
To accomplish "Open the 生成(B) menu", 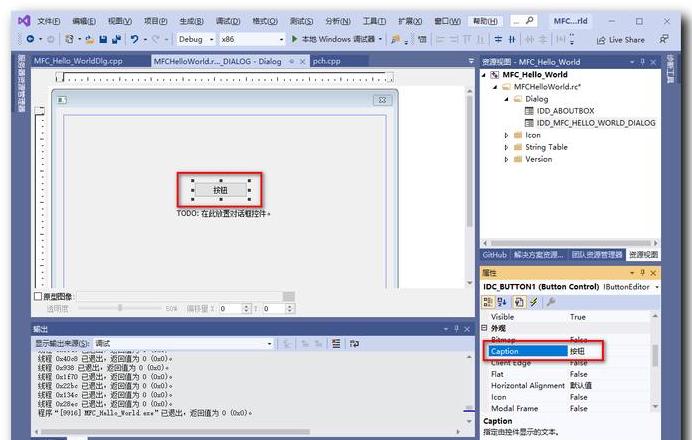I will [x=192, y=21].
